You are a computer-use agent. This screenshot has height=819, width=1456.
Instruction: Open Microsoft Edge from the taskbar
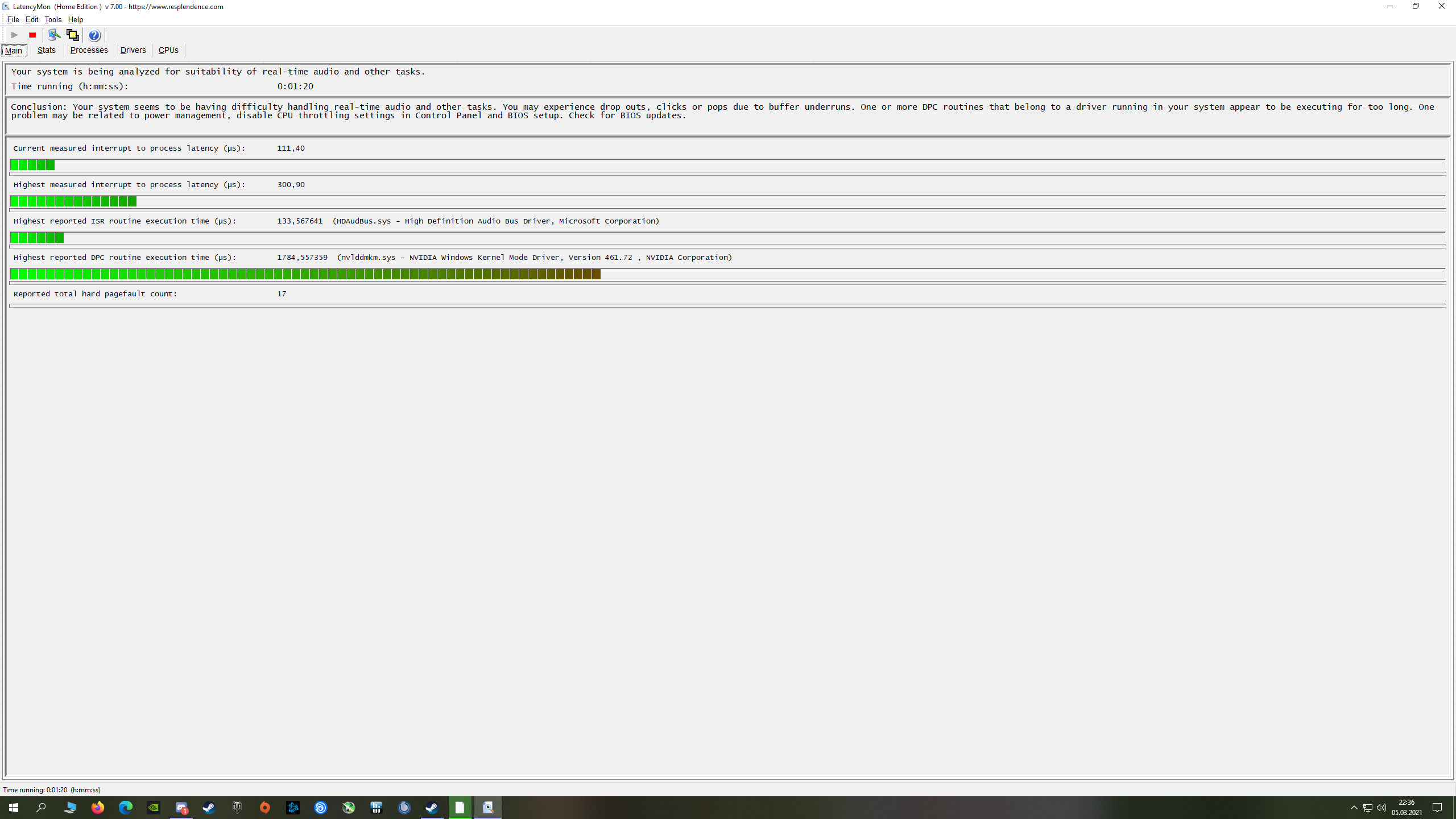click(x=126, y=808)
